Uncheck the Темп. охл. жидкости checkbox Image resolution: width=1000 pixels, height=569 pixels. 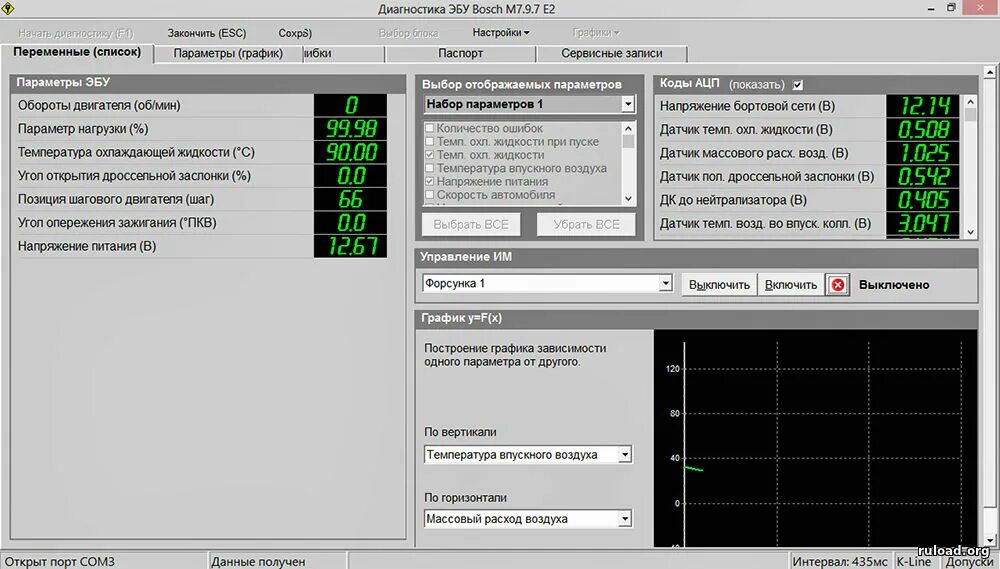429,155
